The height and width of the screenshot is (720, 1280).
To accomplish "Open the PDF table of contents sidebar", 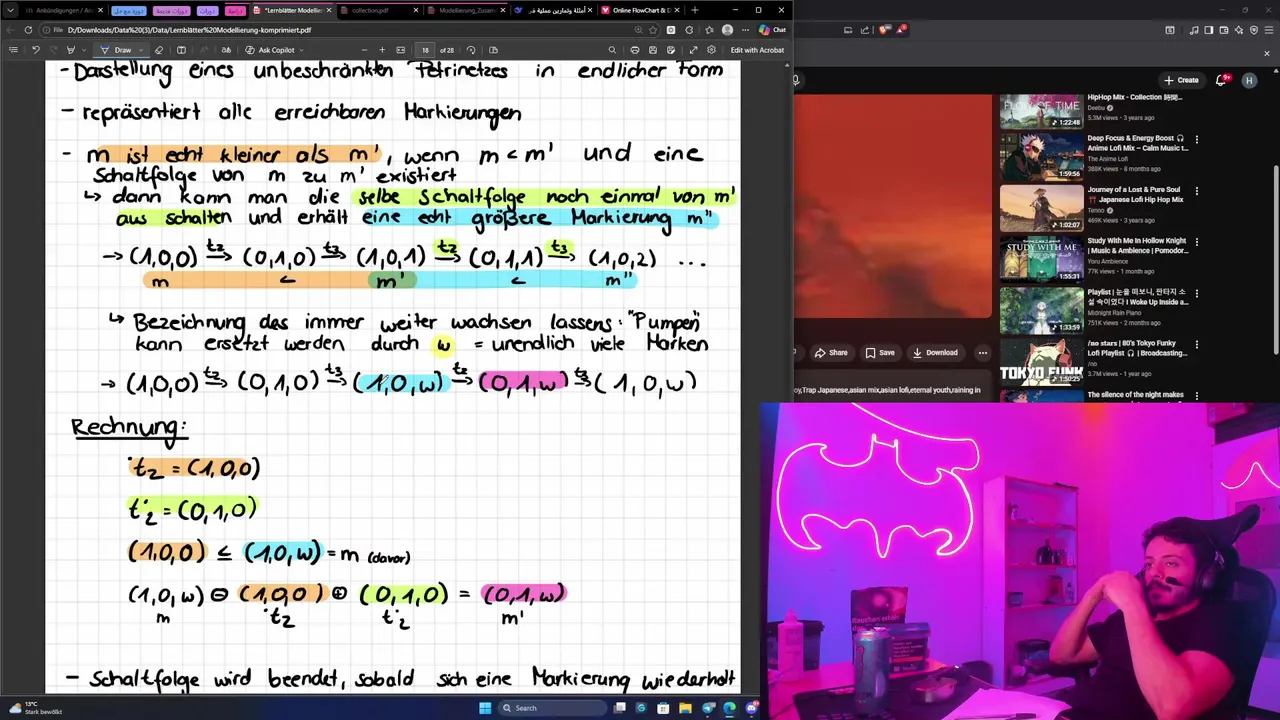I will (x=13, y=50).
